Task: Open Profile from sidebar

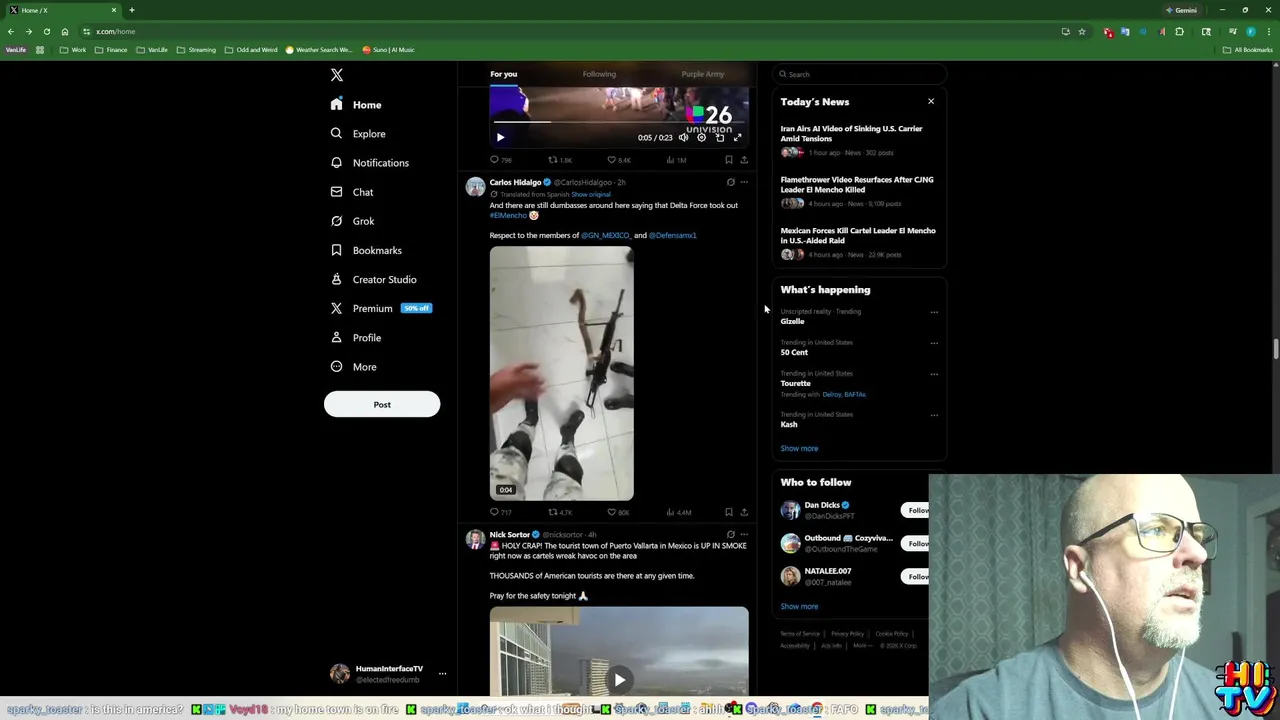Action: (x=356, y=338)
